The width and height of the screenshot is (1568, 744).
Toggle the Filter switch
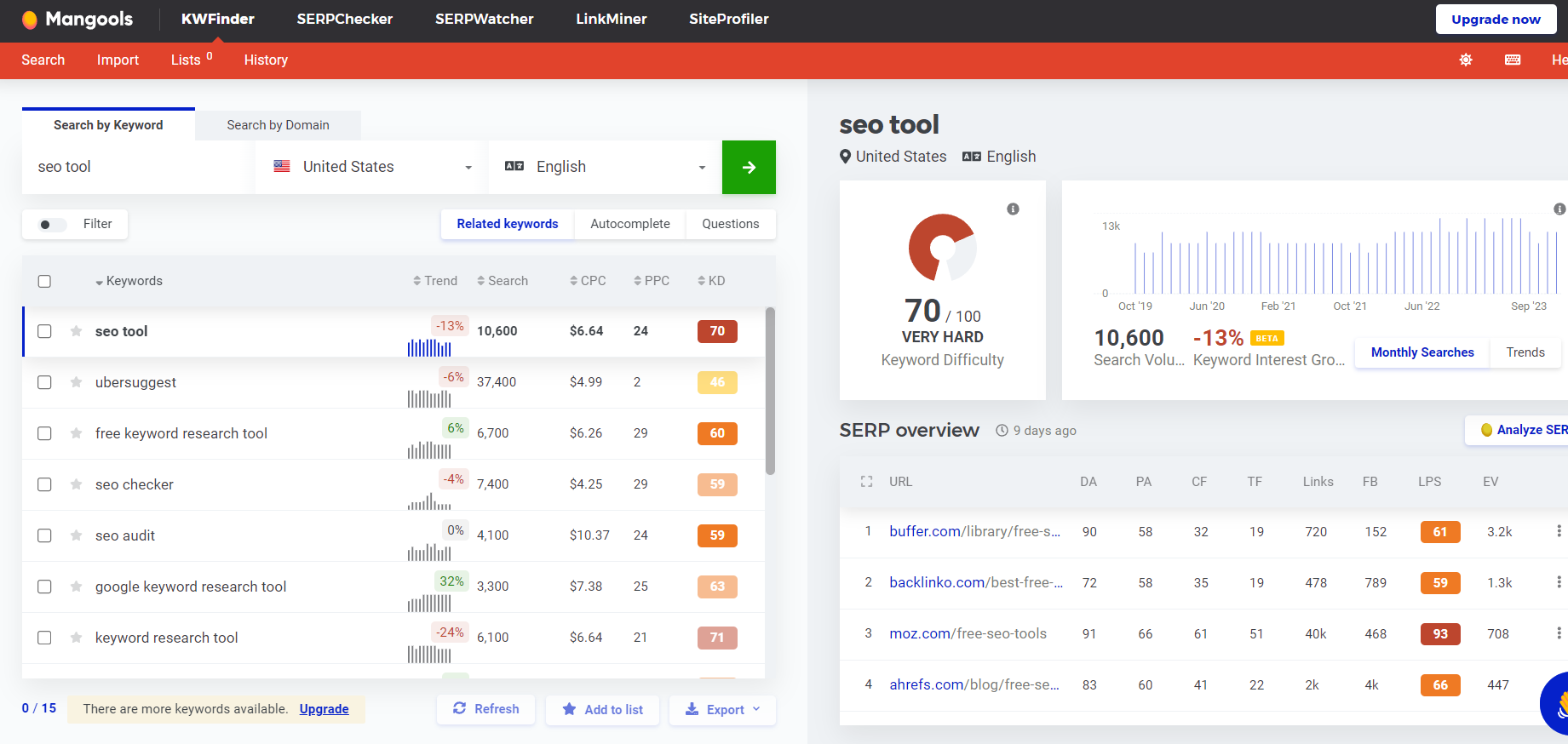pos(53,225)
